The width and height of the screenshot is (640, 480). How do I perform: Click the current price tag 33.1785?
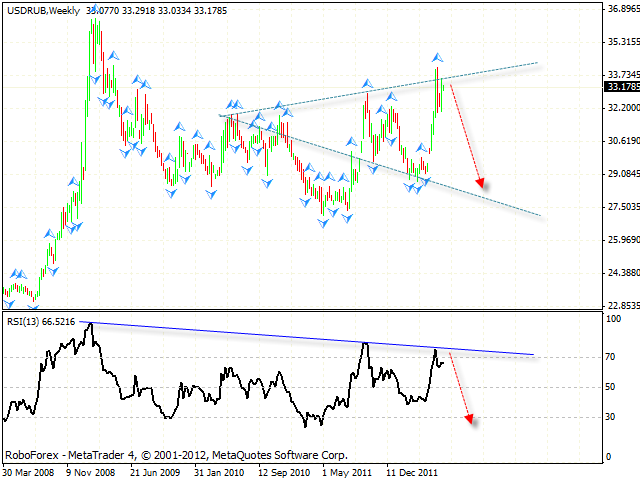(622, 86)
